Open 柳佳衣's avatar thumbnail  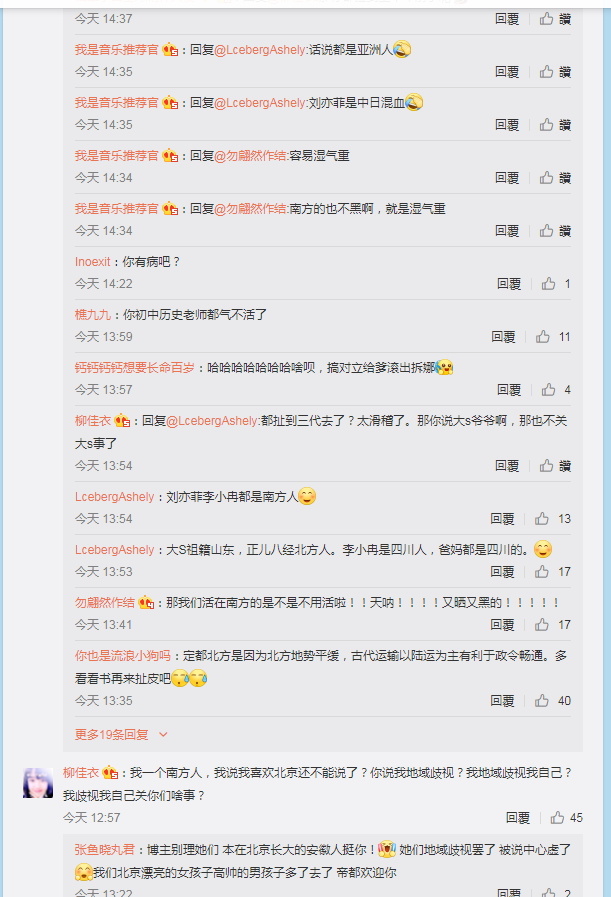coord(38,783)
